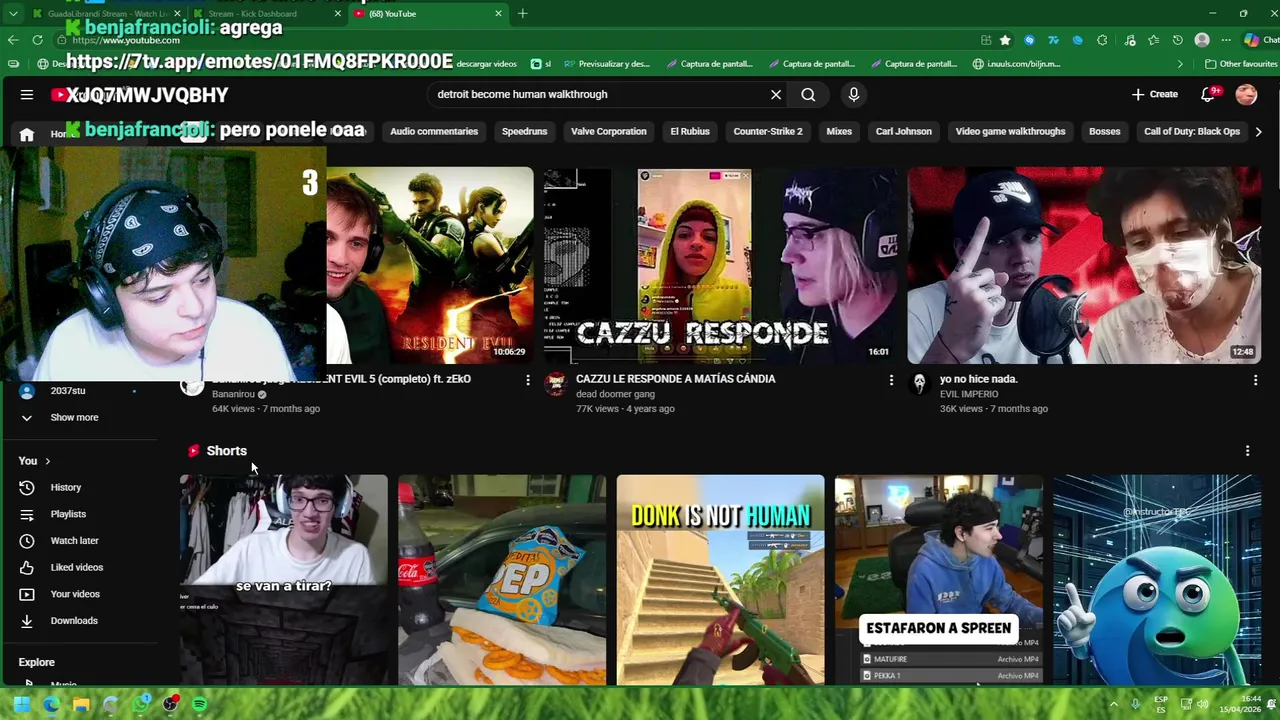This screenshot has height=720, width=1280.
Task: Open a new browser tab
Action: click(522, 14)
